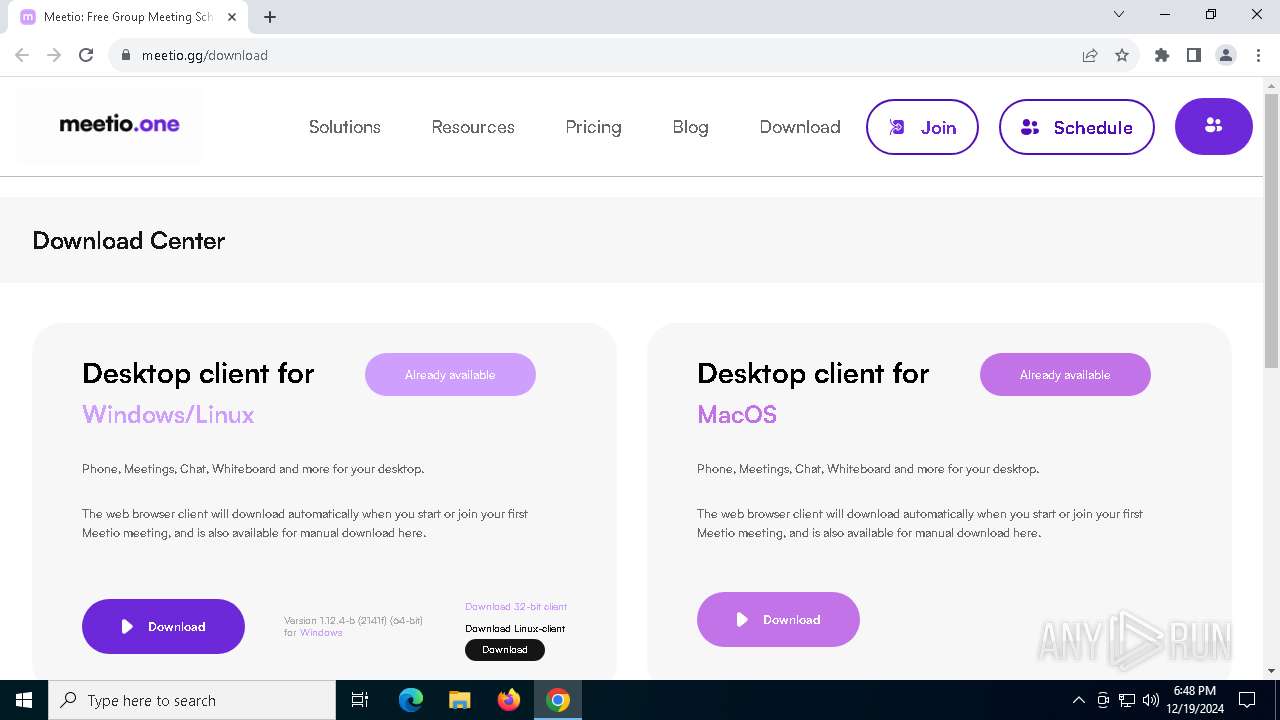Viewport: 1280px width, 720px height.
Task: Click the taskbar search box
Action: click(192, 700)
